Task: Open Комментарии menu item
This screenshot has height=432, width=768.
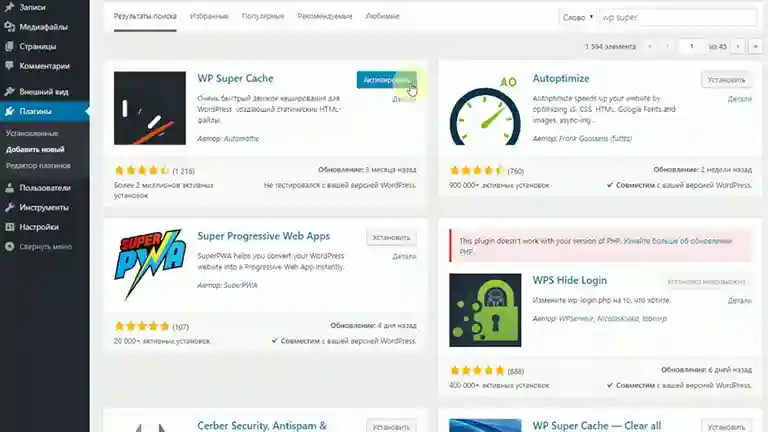Action: tap(45, 66)
